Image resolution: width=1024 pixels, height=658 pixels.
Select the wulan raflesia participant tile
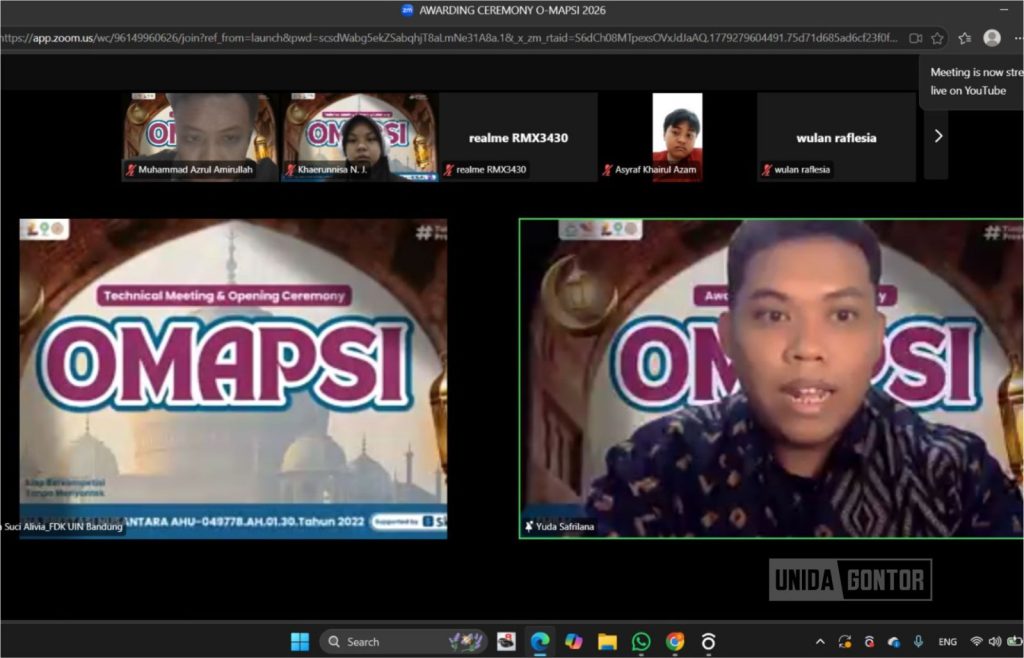click(836, 136)
